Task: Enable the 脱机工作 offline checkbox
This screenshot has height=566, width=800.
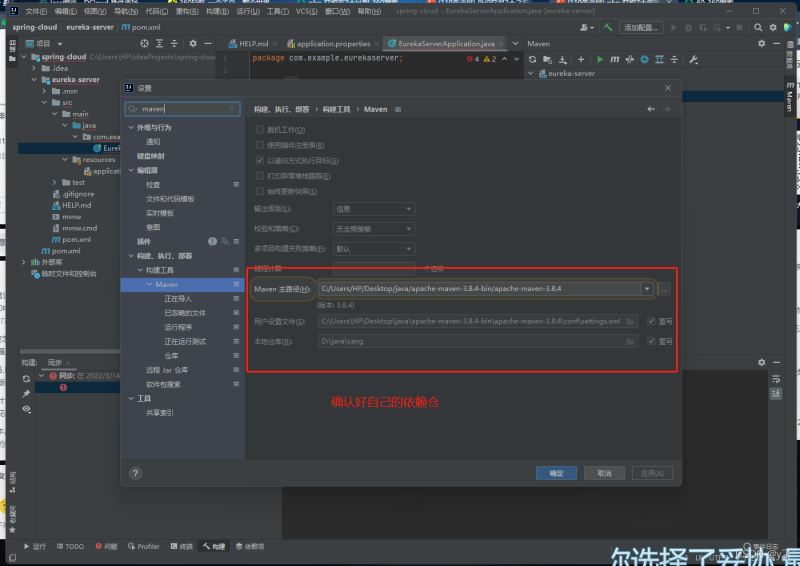Action: pyautogui.click(x=260, y=130)
